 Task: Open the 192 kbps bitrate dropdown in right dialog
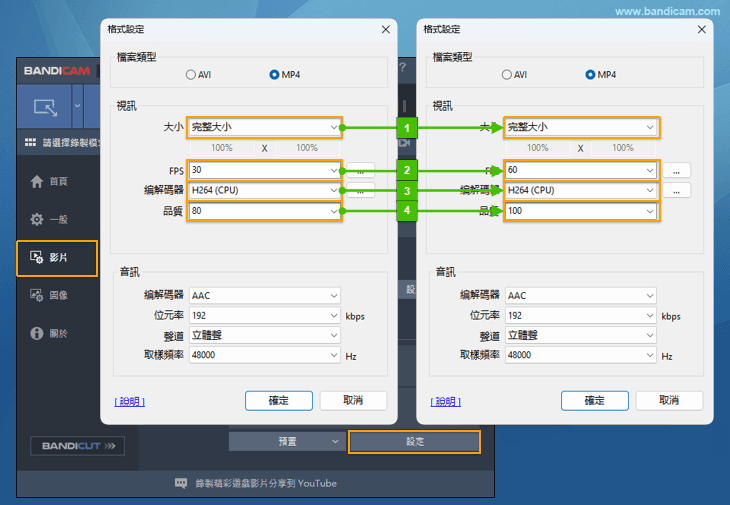pyautogui.click(x=581, y=316)
